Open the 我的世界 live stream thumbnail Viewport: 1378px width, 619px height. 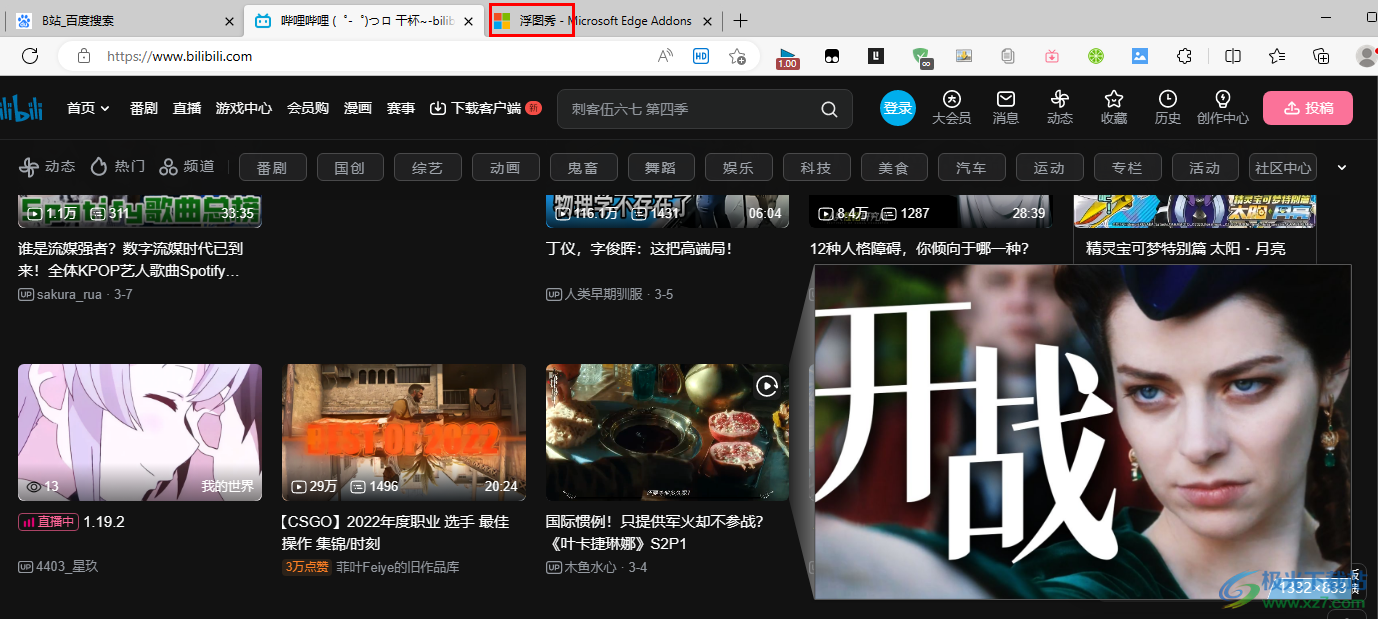(x=140, y=432)
